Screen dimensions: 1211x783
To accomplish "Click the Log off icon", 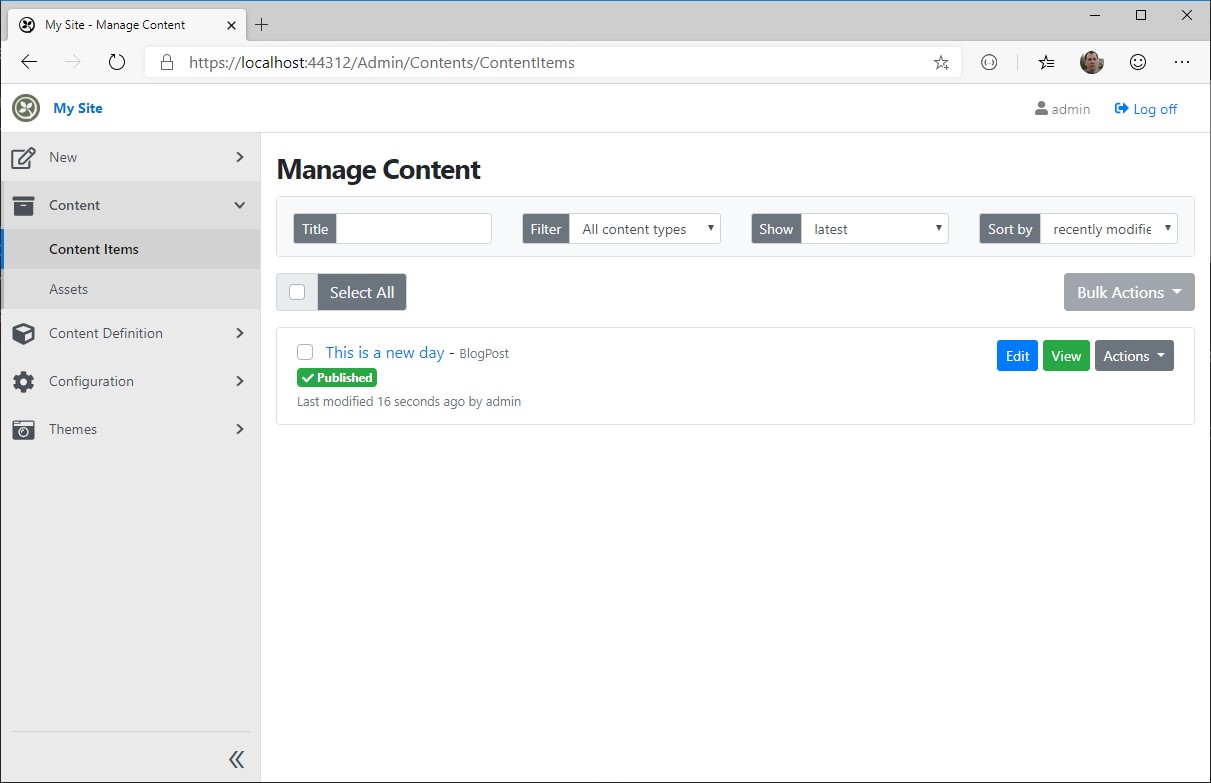I will pos(1119,108).
